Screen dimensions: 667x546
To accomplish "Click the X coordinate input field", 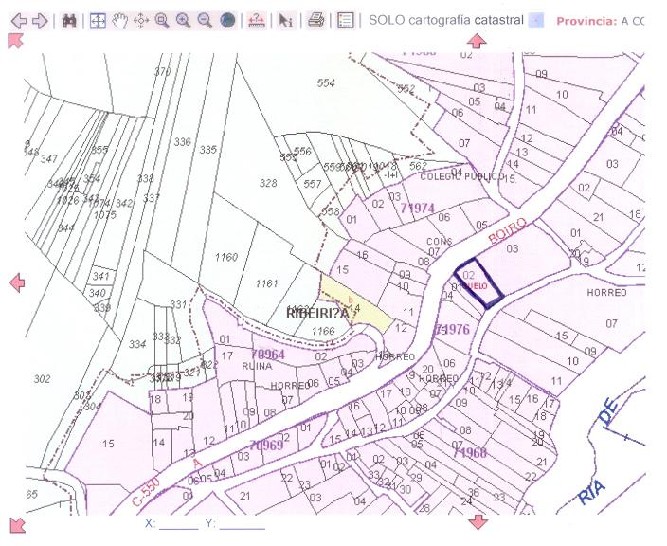I will 178,524.
